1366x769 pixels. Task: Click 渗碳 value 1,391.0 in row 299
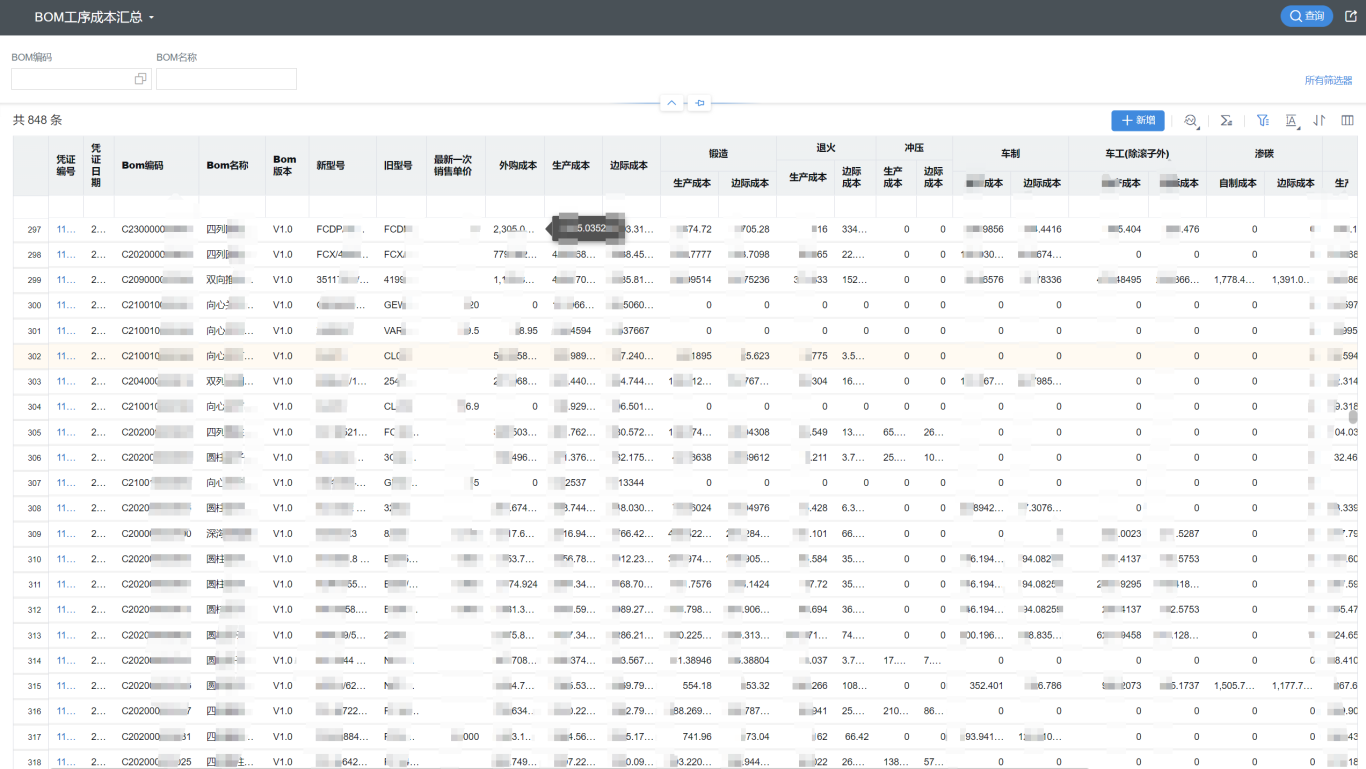pyautogui.click(x=1293, y=280)
